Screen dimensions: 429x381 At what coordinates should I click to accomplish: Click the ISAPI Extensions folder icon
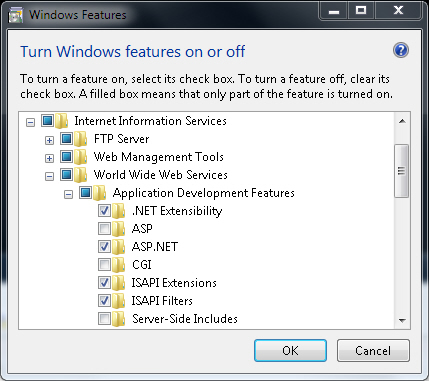[119, 283]
